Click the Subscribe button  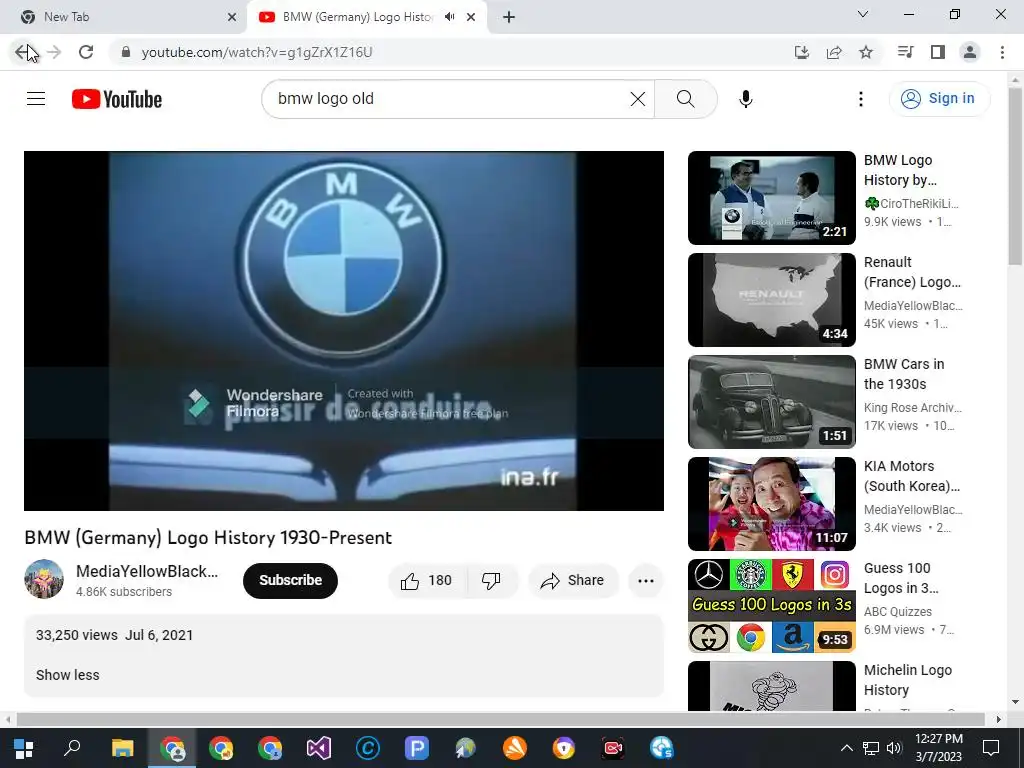pos(290,581)
